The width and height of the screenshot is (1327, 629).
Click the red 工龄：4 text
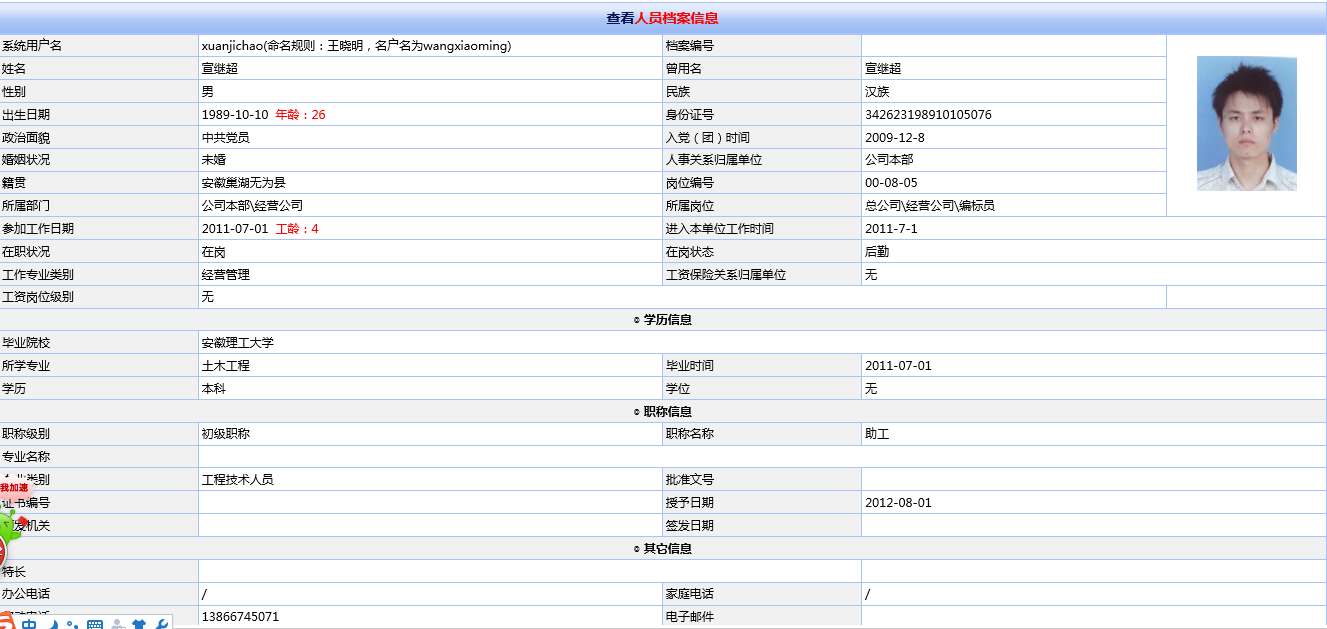coord(297,229)
